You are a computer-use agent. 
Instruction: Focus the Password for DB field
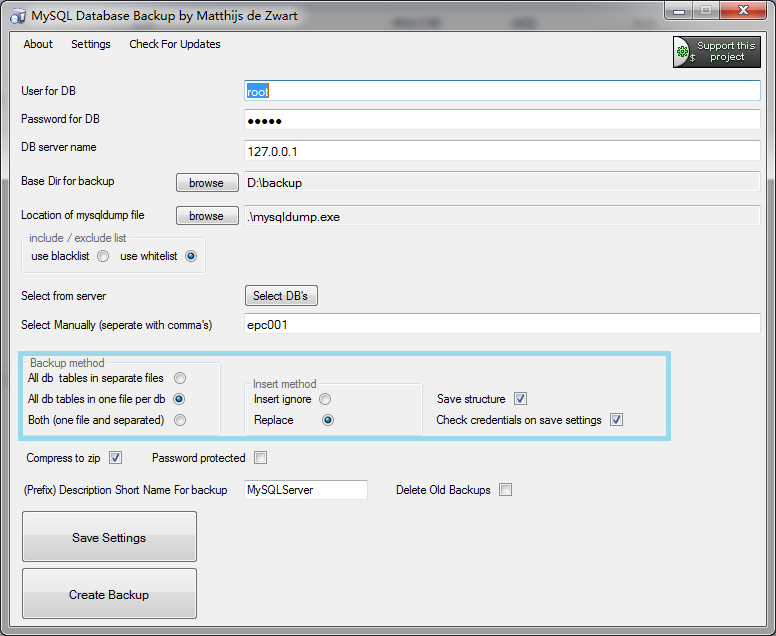[x=502, y=120]
